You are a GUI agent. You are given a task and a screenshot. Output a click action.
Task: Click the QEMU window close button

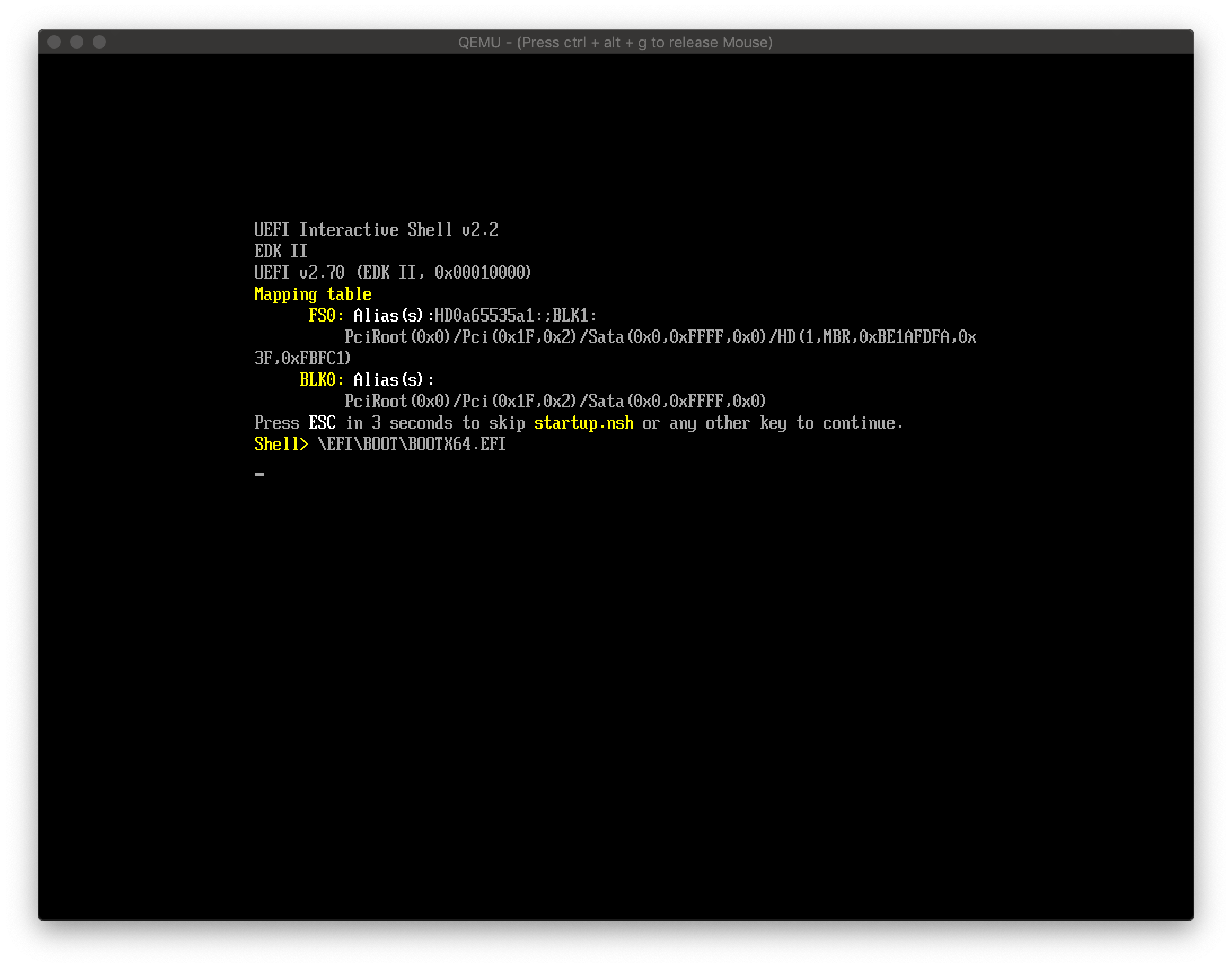pyautogui.click(x=54, y=42)
